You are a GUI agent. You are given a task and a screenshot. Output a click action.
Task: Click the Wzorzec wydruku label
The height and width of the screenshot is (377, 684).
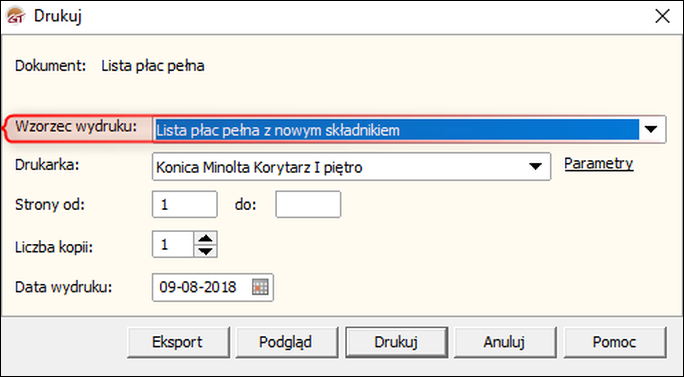pyautogui.click(x=76, y=127)
